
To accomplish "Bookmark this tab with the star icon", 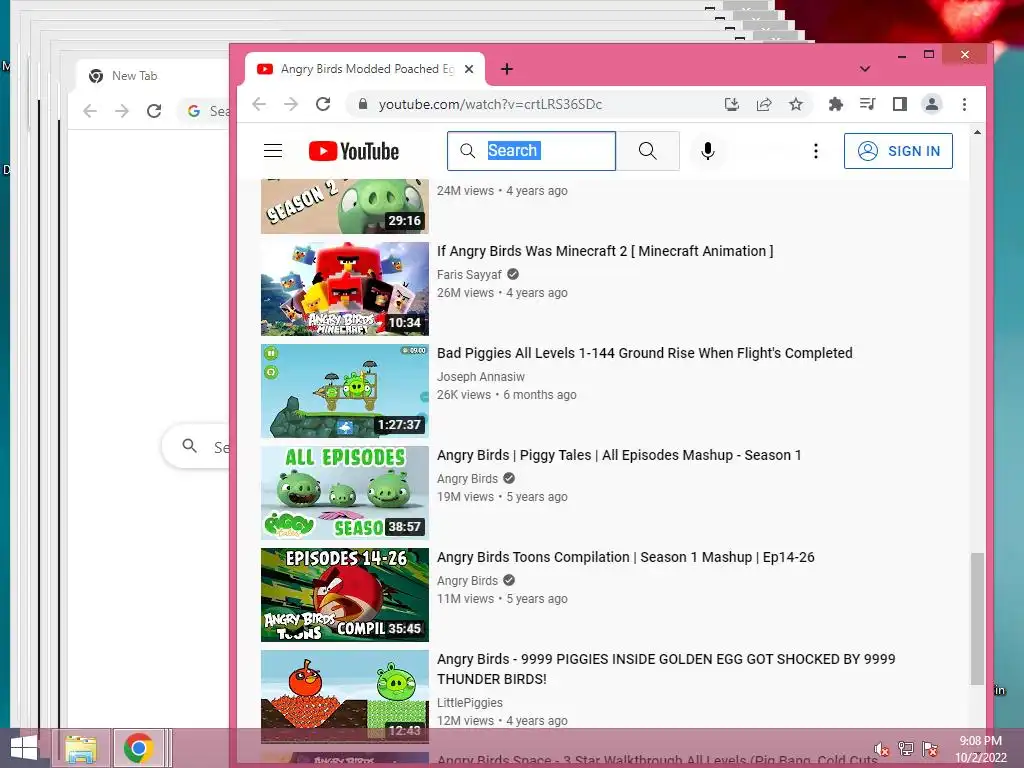I will pos(795,104).
